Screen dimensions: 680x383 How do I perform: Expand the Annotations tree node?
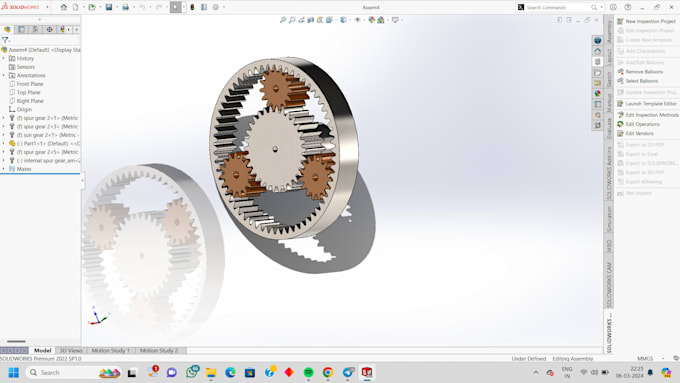(x=4, y=75)
